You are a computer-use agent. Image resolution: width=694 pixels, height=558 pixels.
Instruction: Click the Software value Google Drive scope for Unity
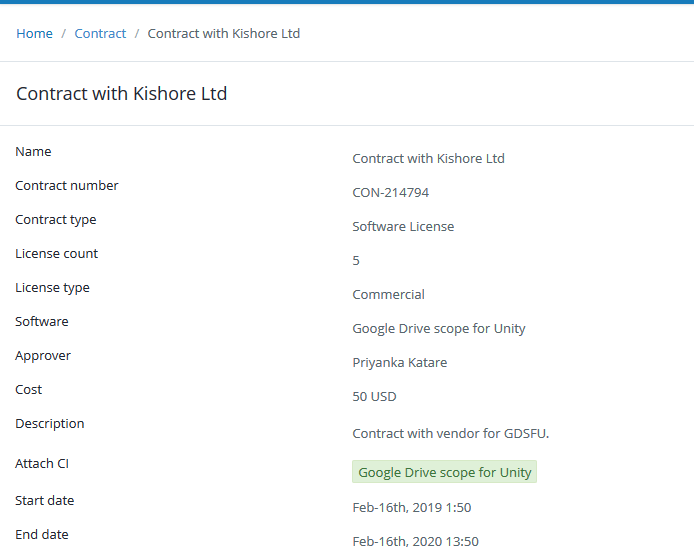439,329
